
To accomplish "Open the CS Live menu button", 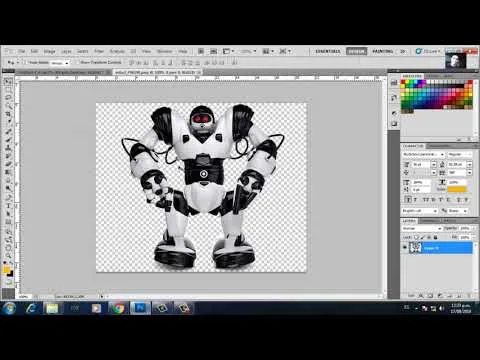I will 428,51.
